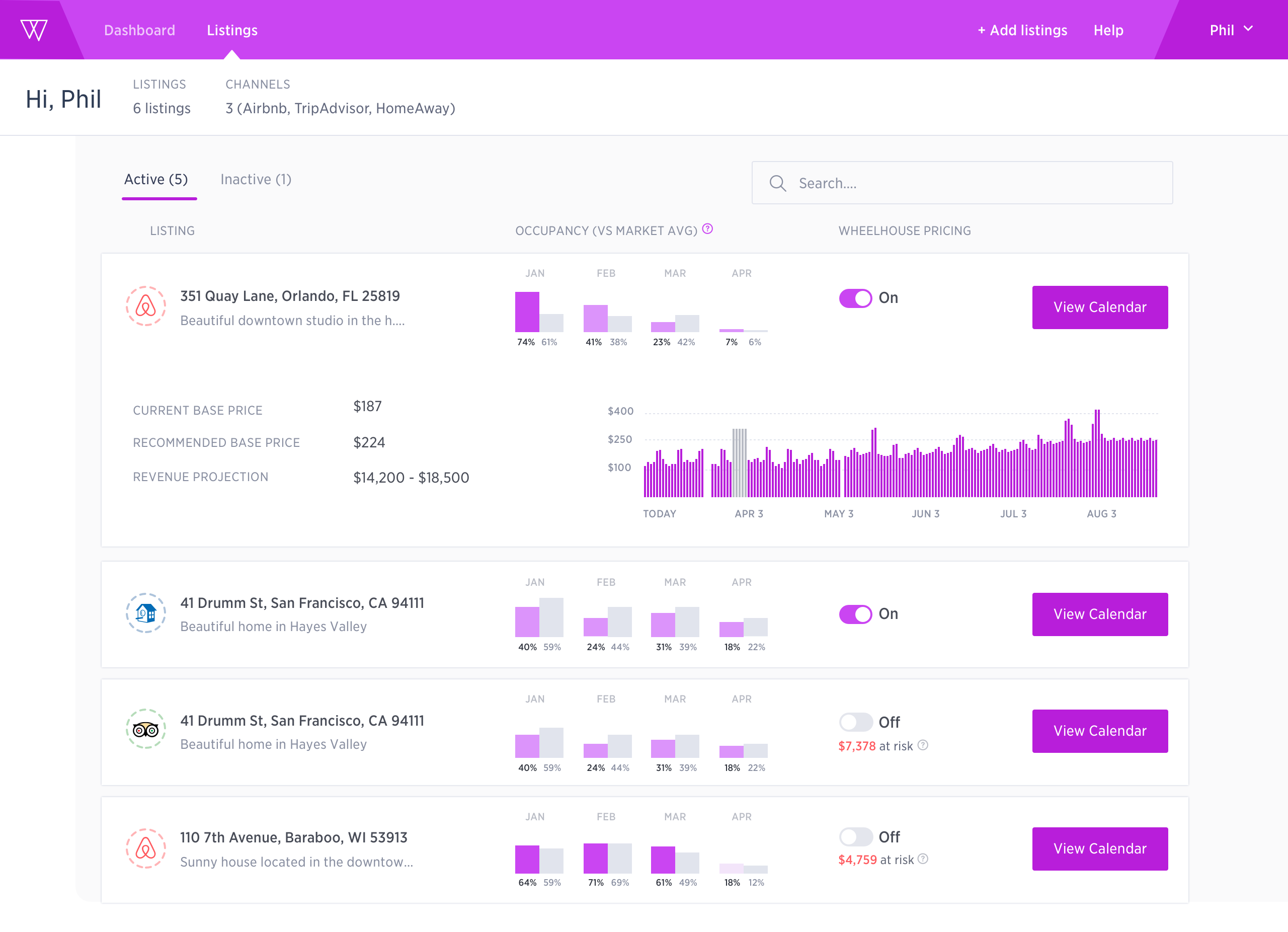Viewport: 1288px width, 932px height.
Task: Click the TripAdvisor owl icon listing
Action: (x=145, y=729)
